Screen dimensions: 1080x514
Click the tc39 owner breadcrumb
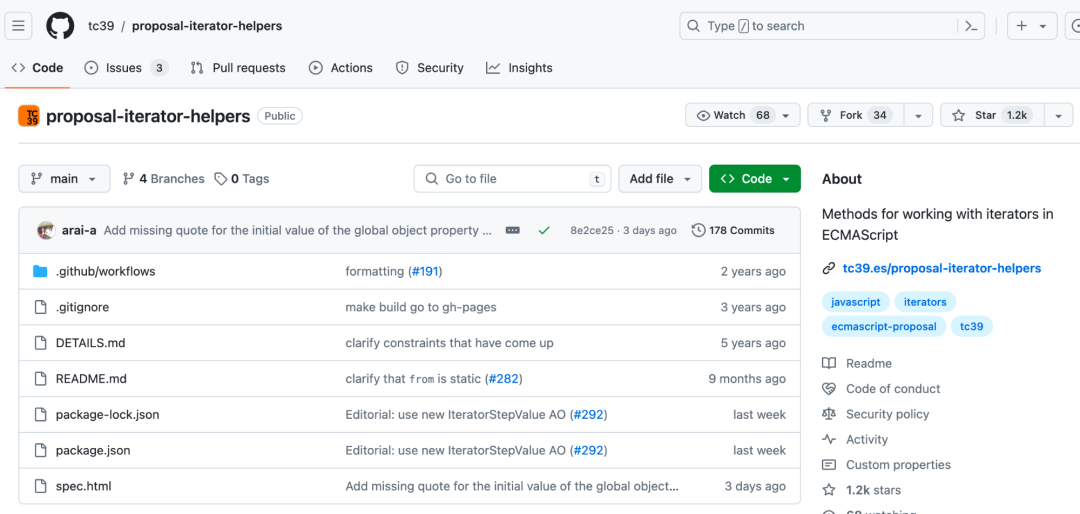point(101,26)
